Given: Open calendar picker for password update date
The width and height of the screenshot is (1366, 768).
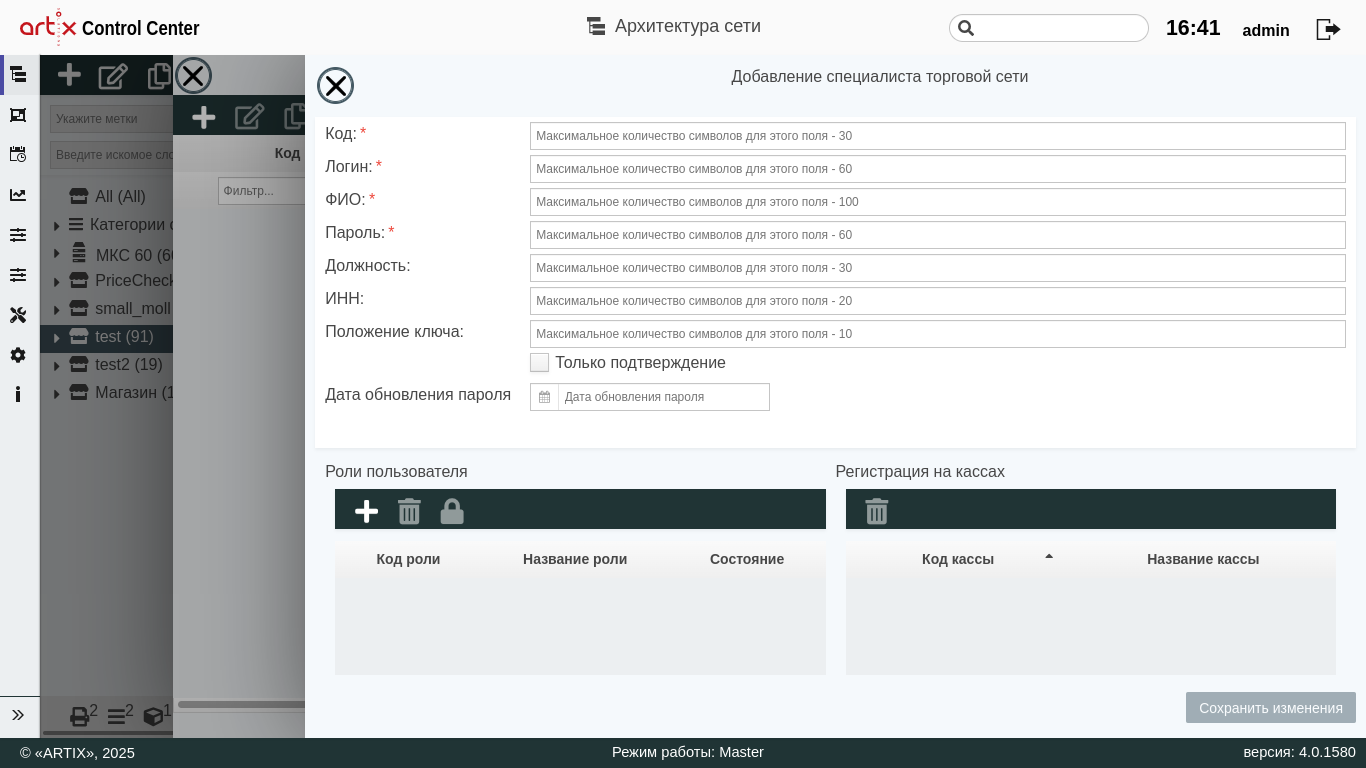Looking at the screenshot, I should (x=544, y=397).
